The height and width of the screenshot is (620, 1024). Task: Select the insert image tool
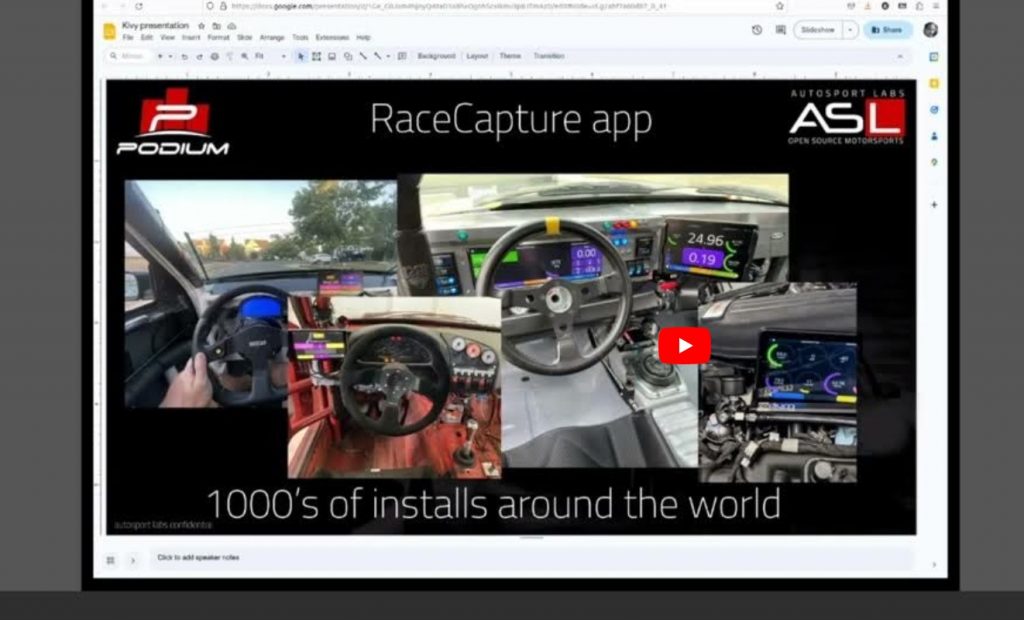[x=330, y=56]
